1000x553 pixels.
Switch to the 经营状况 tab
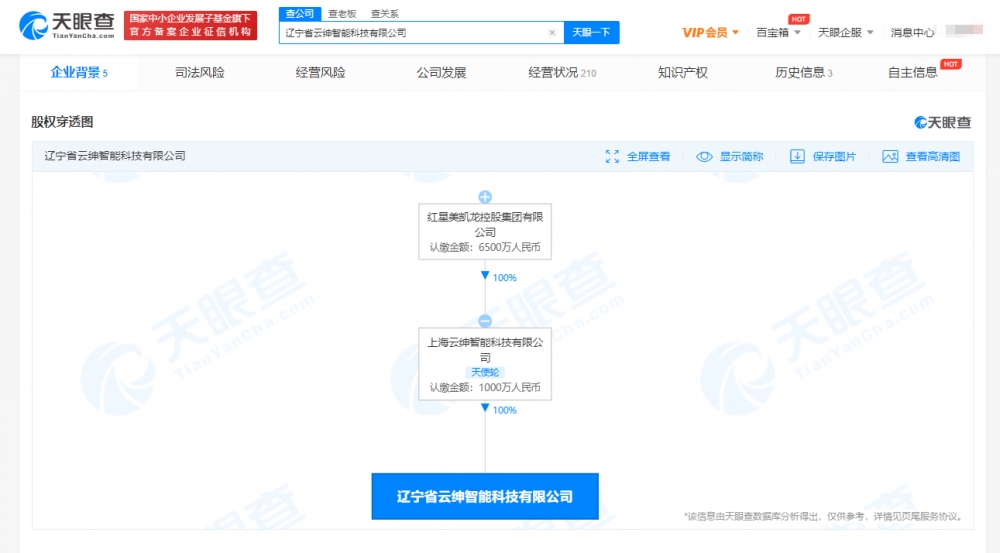point(562,73)
